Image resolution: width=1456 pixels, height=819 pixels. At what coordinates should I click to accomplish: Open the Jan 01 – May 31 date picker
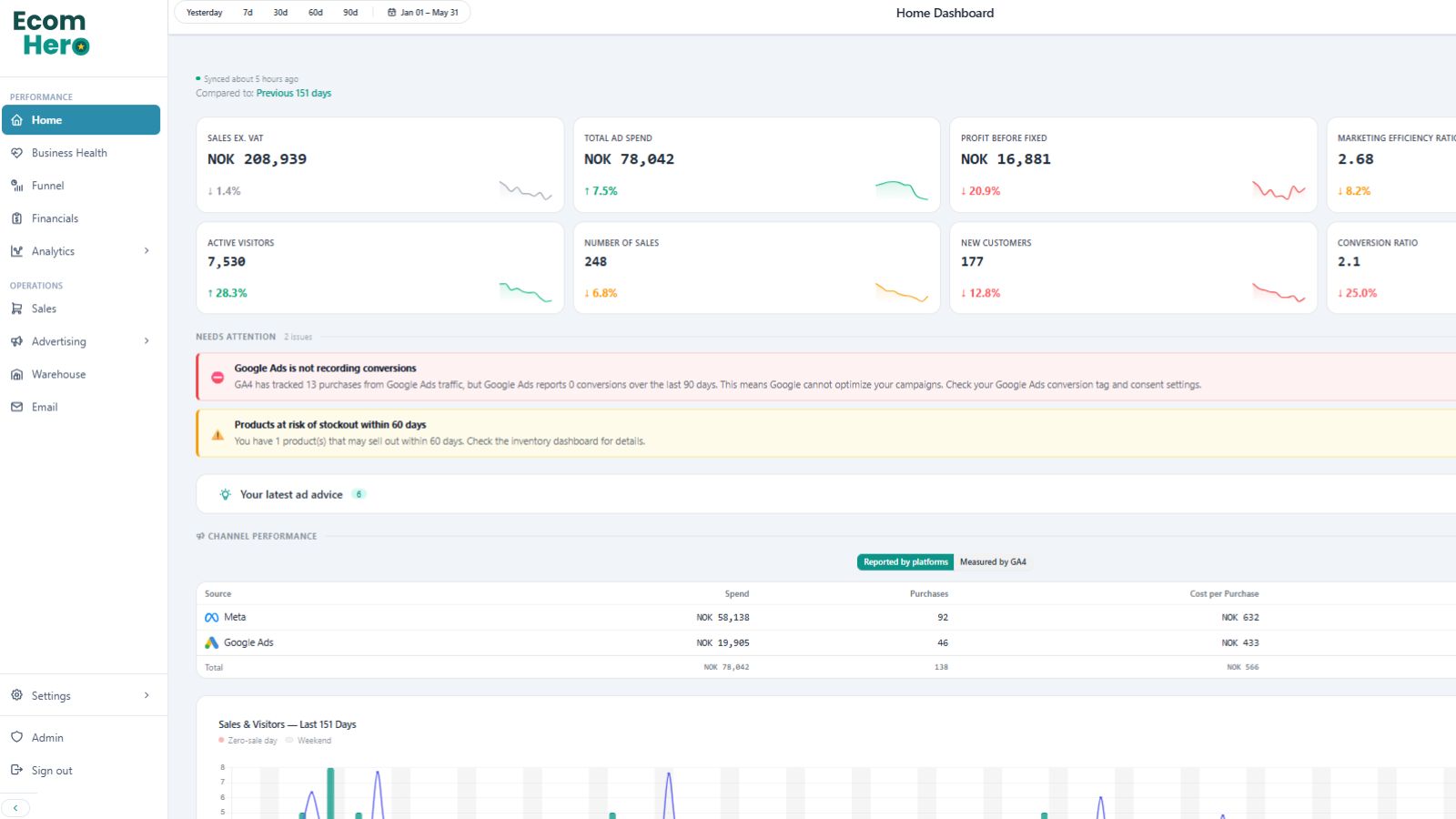point(423,13)
